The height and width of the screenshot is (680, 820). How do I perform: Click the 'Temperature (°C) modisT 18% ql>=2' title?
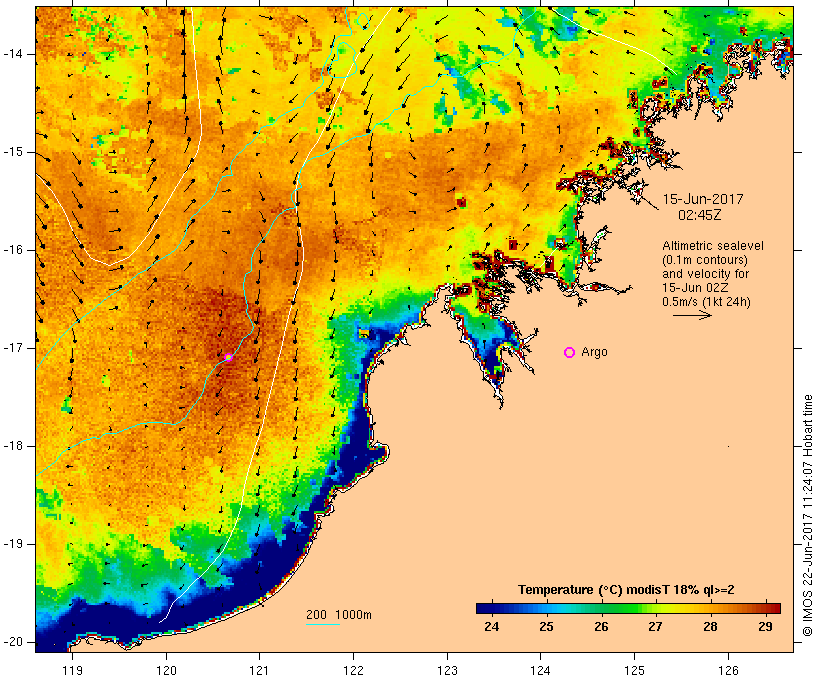(x=626, y=590)
